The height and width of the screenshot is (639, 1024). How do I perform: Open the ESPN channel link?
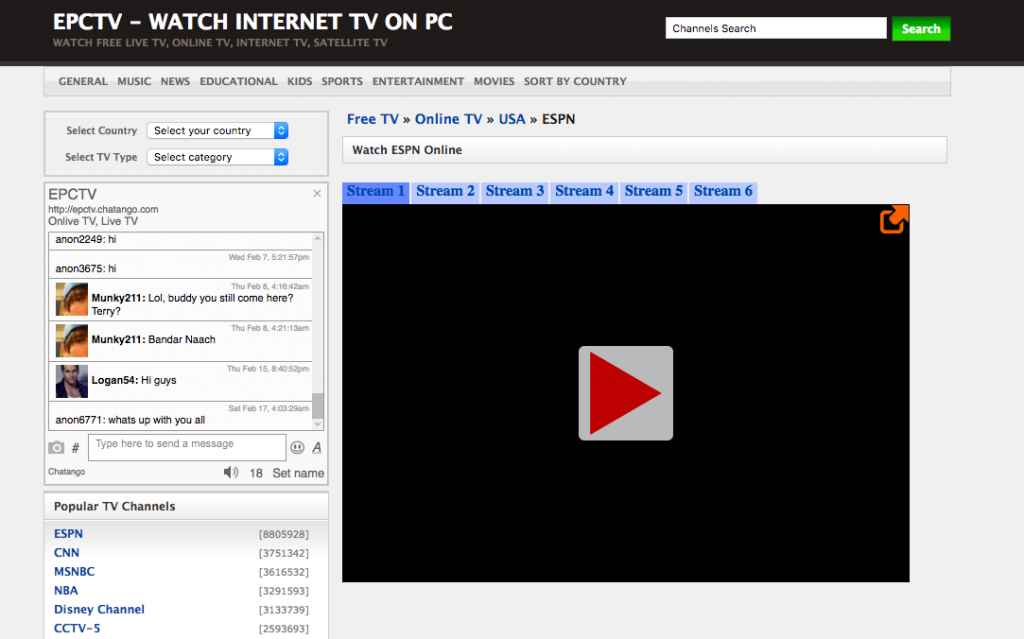point(68,533)
